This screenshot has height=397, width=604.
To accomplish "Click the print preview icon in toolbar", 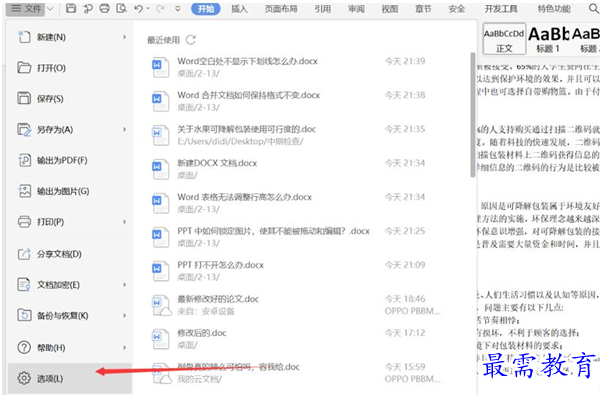I will click(x=121, y=8).
